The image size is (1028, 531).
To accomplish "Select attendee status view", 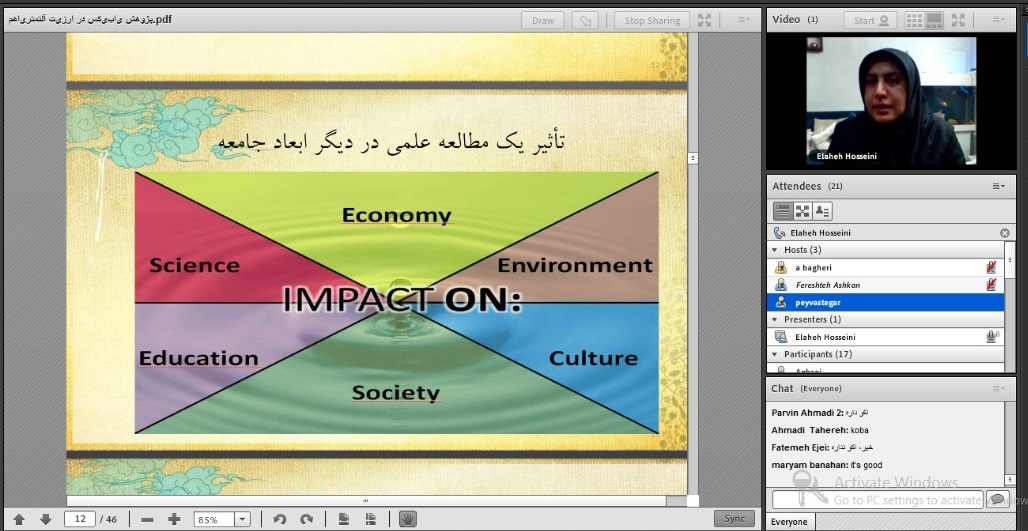I will point(822,211).
